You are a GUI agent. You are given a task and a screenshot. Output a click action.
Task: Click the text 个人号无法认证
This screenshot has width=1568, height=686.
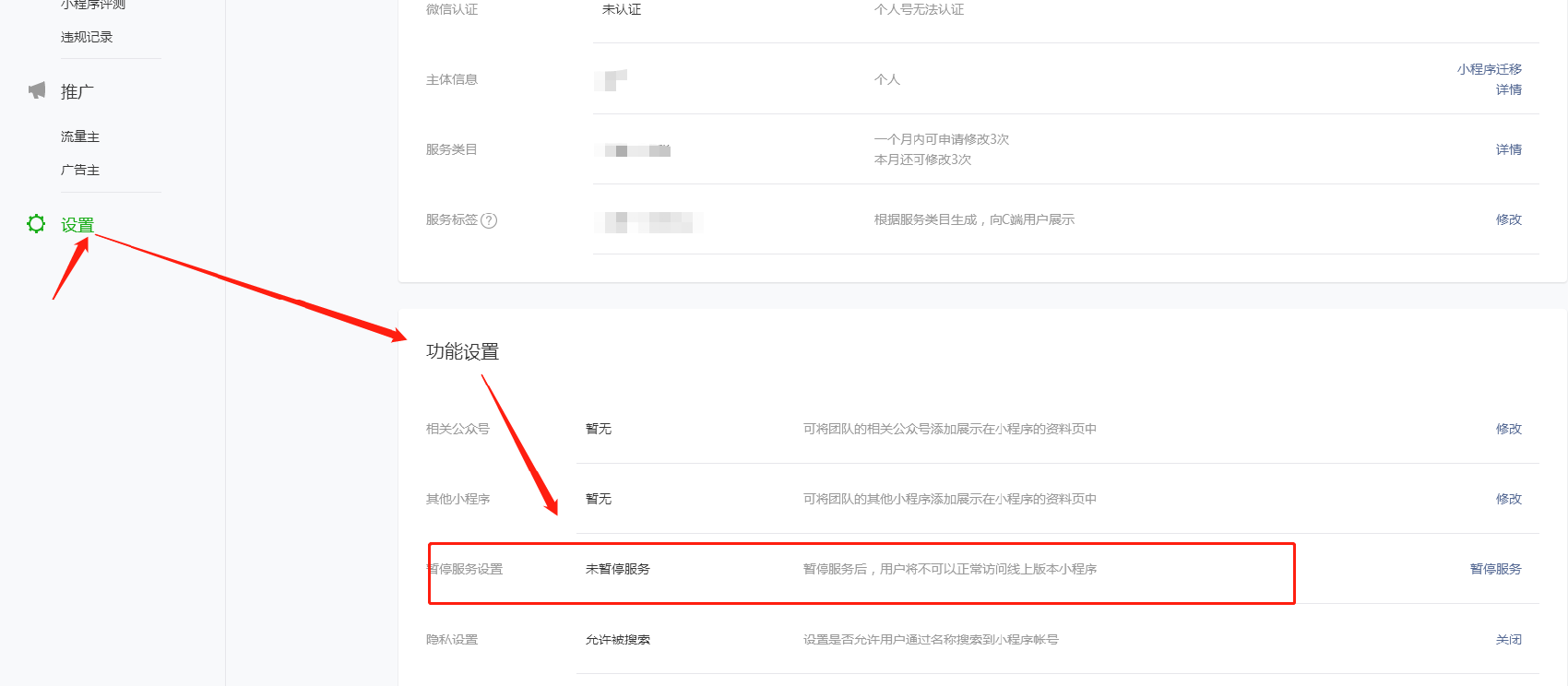919,9
